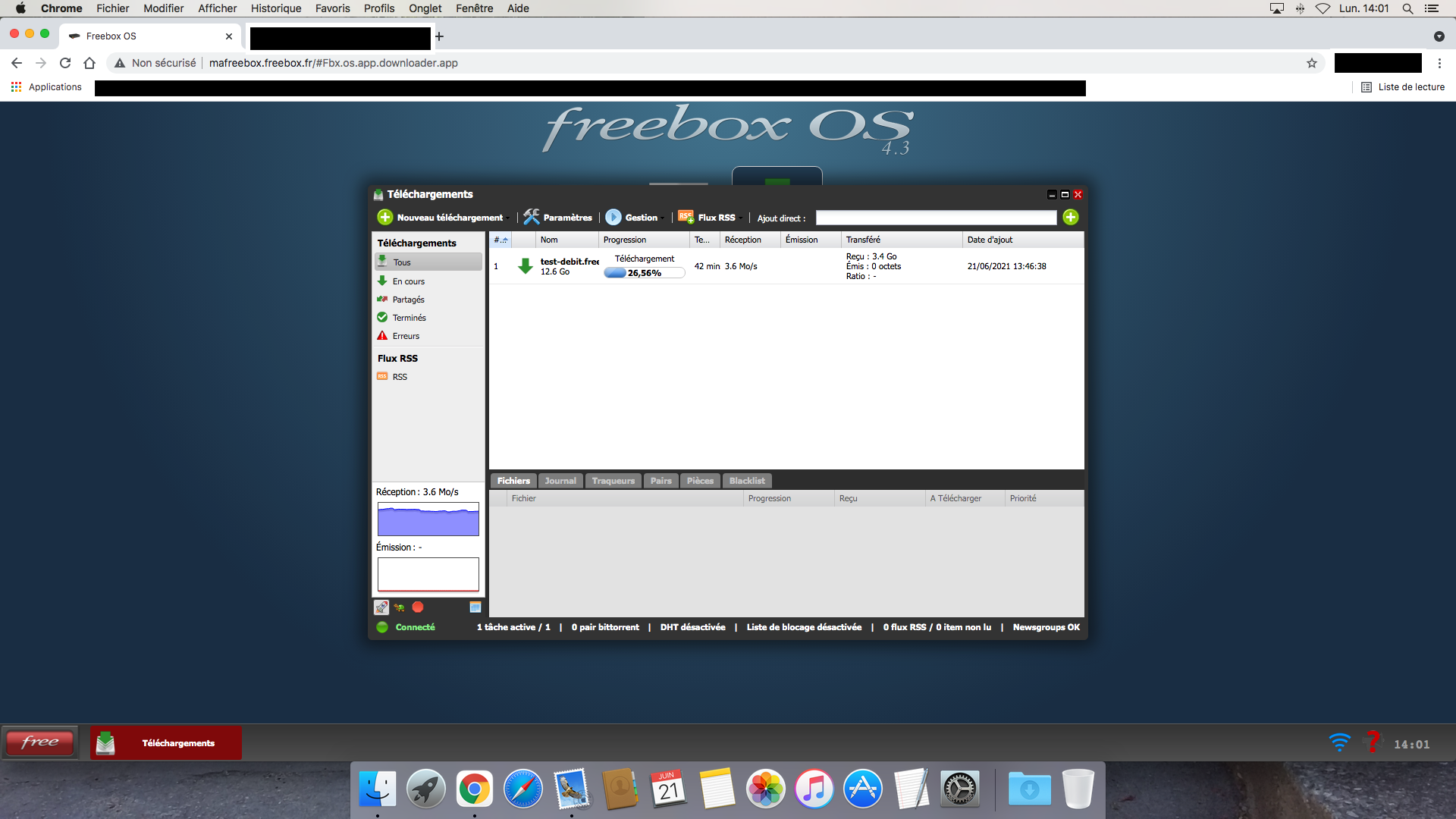Switch to the Blacklist tab

pyautogui.click(x=747, y=481)
